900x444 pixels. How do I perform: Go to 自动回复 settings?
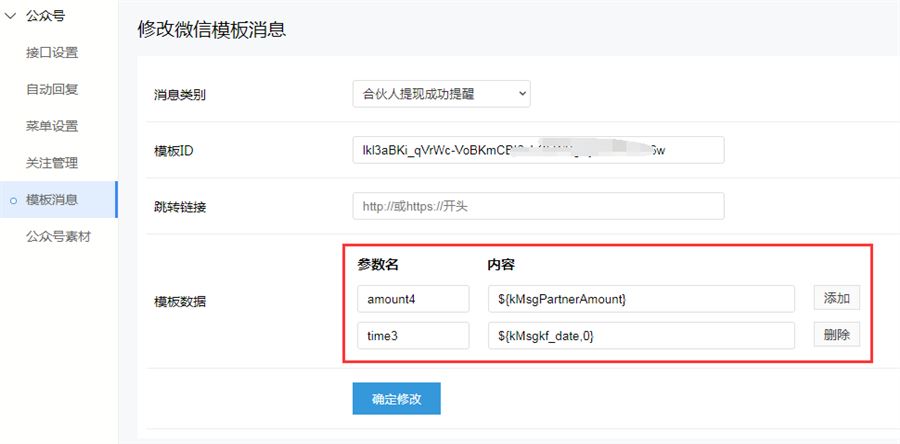click(x=52, y=89)
